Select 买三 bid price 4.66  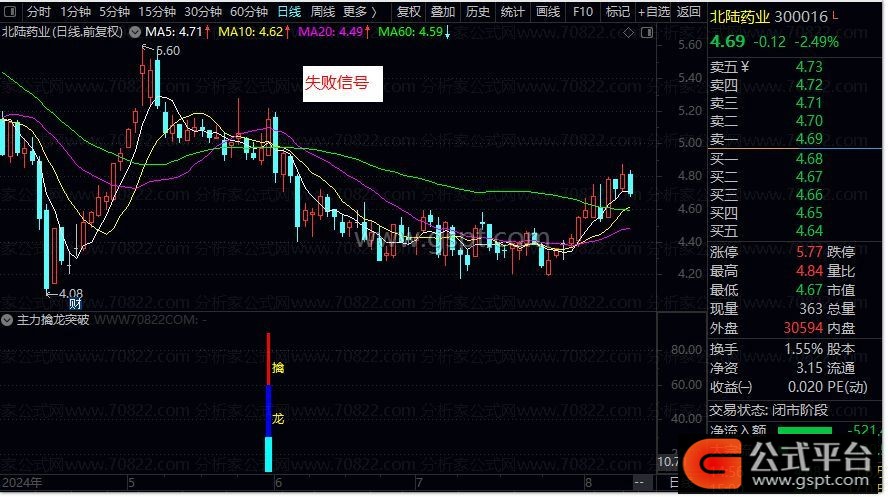(x=809, y=195)
